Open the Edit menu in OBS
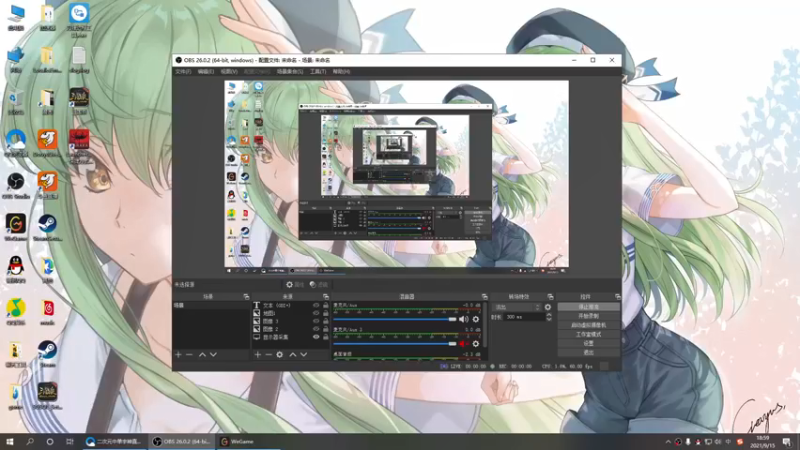 [x=206, y=71]
